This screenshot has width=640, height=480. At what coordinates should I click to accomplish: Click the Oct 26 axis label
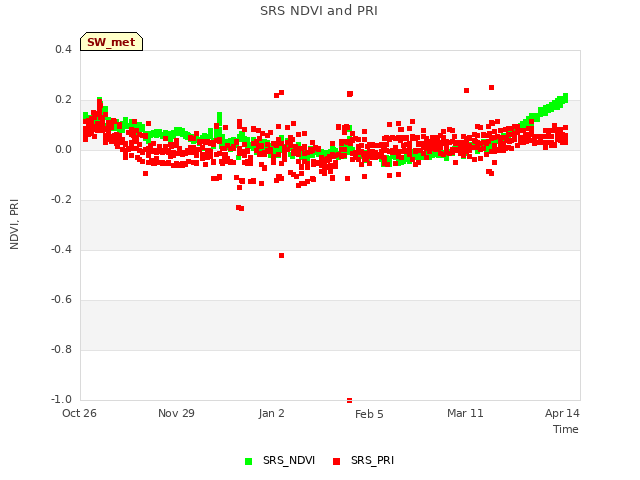tap(79, 413)
